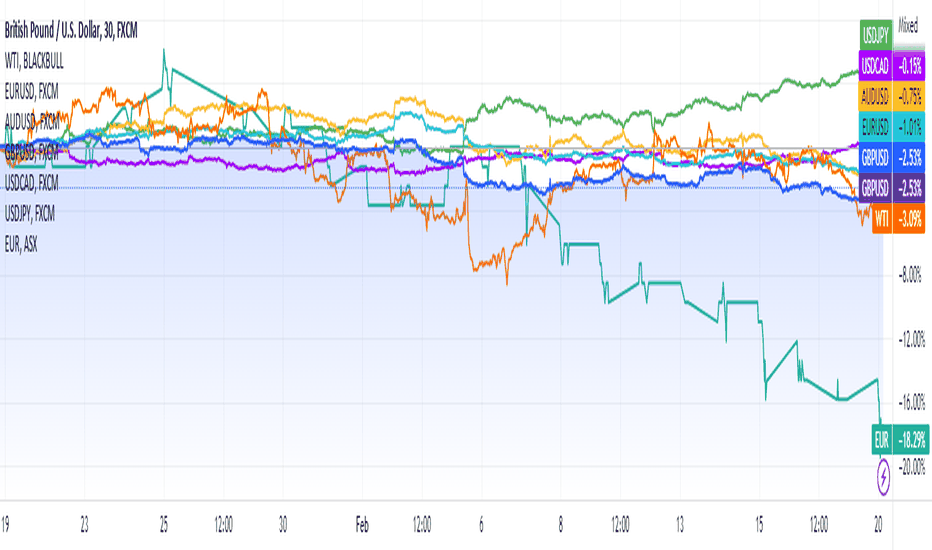Select the green USDJPY price label

pos(876,35)
